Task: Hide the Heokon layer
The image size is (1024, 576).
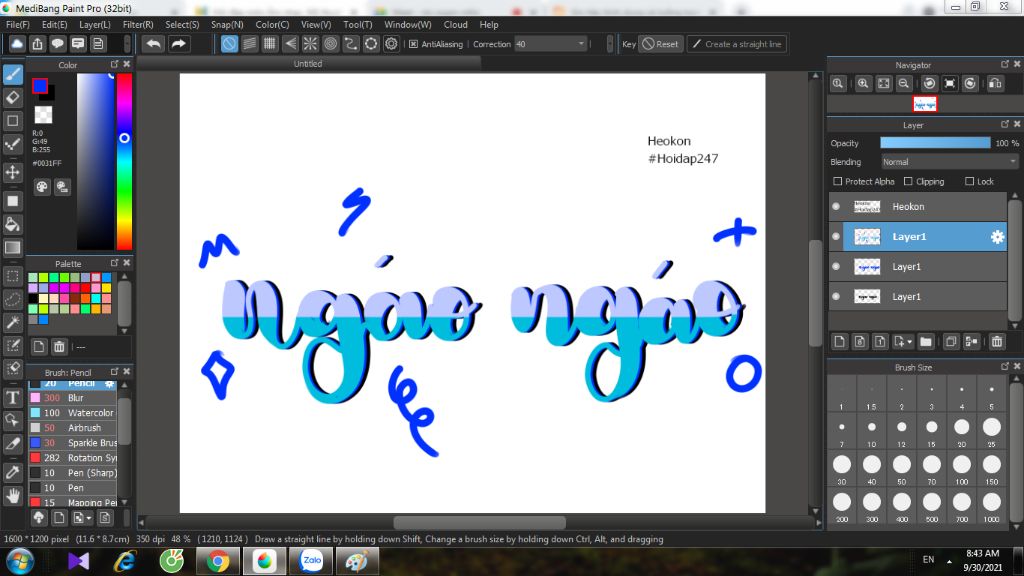Action: click(x=836, y=206)
